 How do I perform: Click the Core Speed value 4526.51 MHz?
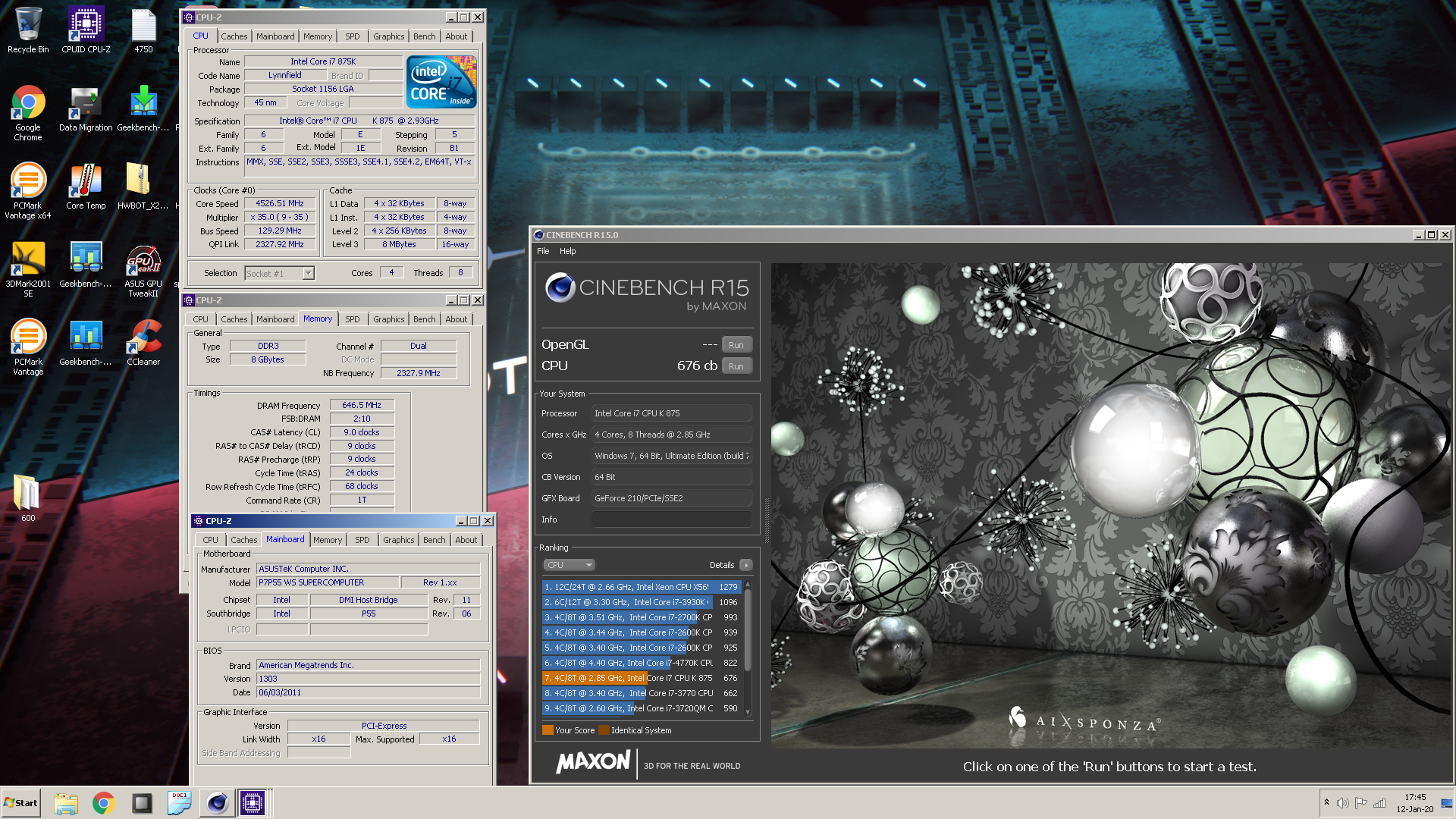(x=280, y=204)
